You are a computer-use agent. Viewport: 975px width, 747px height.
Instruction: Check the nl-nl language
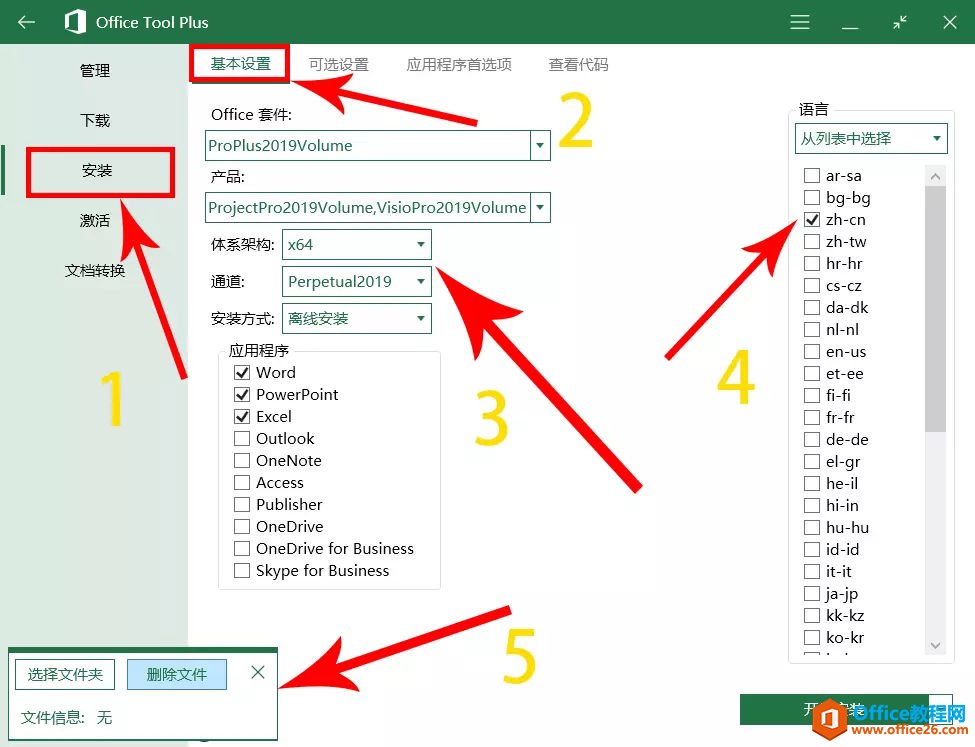coord(811,329)
